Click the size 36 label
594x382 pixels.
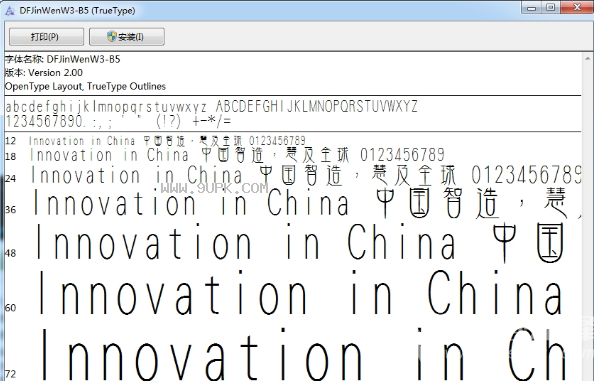pos(11,210)
